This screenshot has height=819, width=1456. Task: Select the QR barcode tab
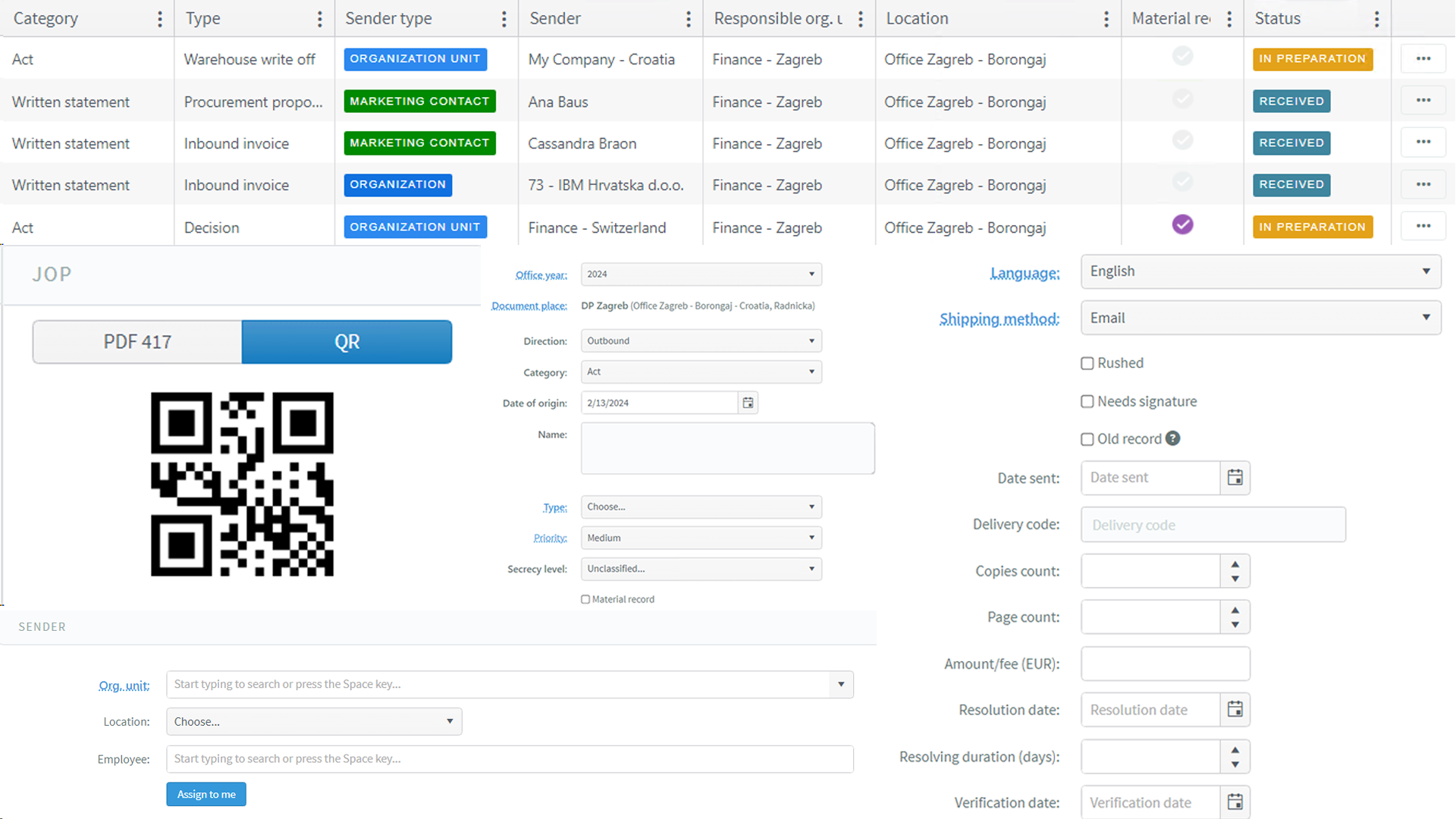click(x=347, y=342)
